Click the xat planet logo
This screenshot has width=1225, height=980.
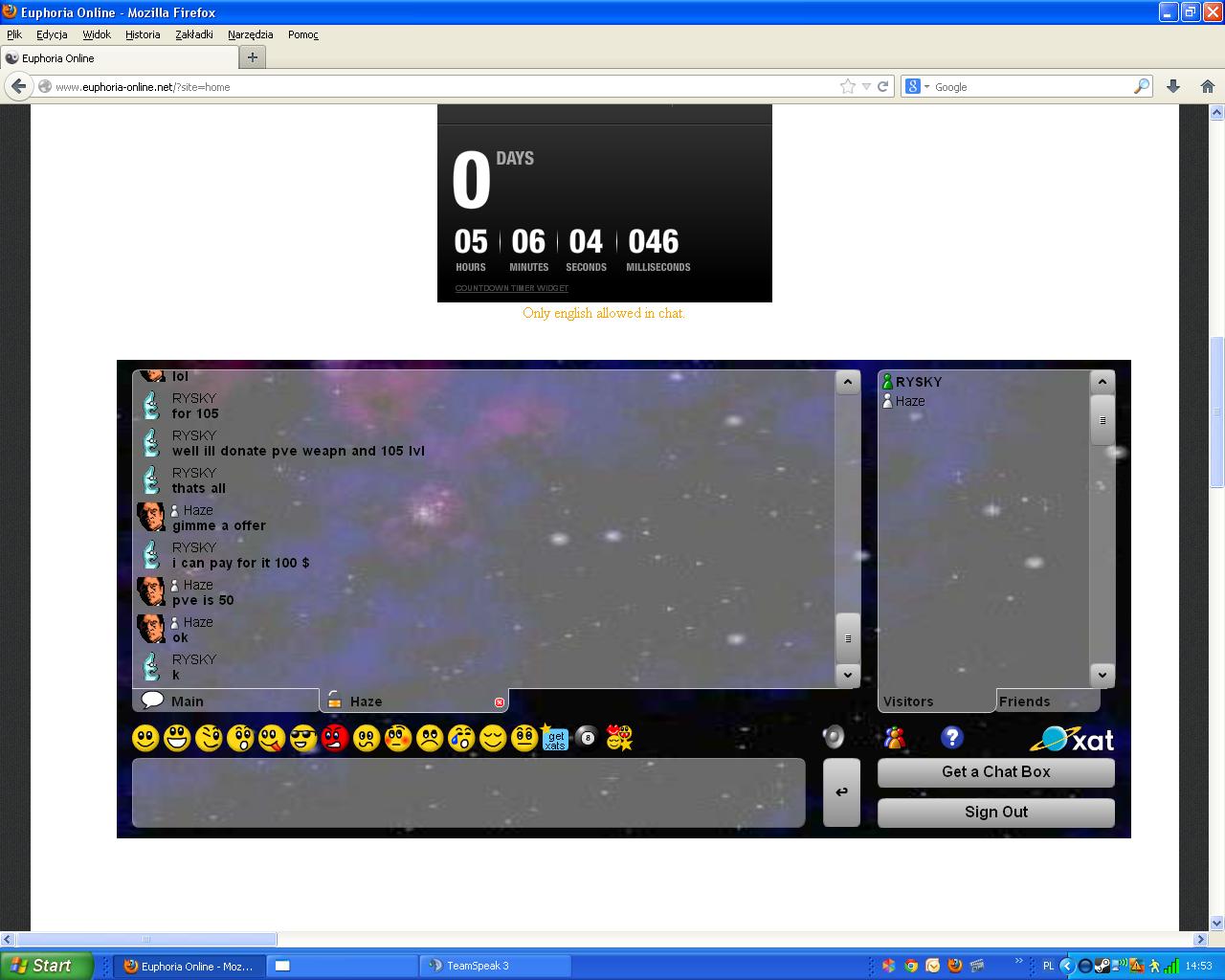pyautogui.click(x=1072, y=739)
